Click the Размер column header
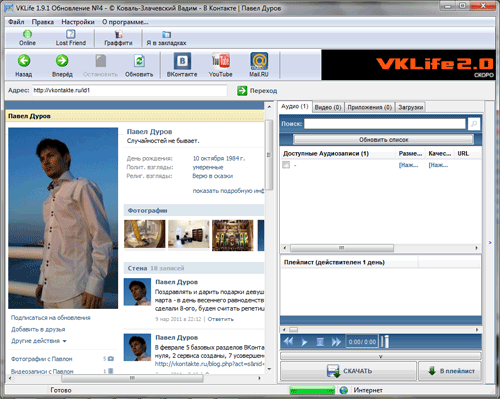The width and height of the screenshot is (500, 399). (x=410, y=154)
